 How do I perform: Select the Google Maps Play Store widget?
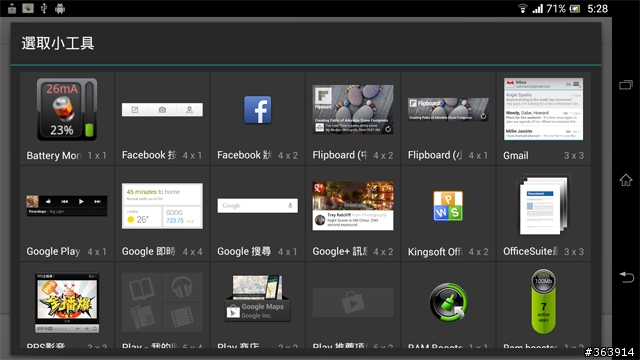[x=258, y=298]
